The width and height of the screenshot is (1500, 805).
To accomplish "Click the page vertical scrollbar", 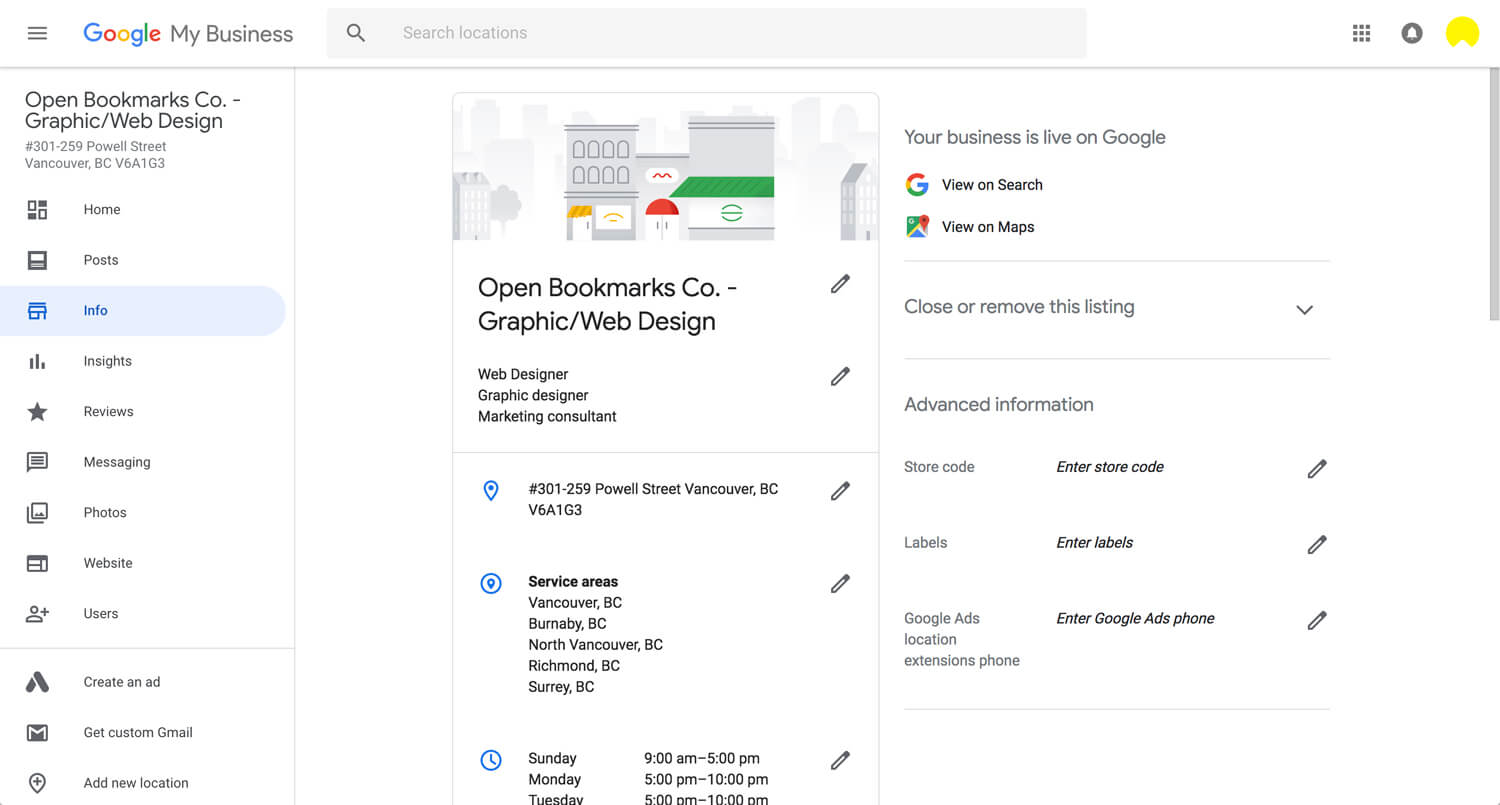I will (1494, 194).
